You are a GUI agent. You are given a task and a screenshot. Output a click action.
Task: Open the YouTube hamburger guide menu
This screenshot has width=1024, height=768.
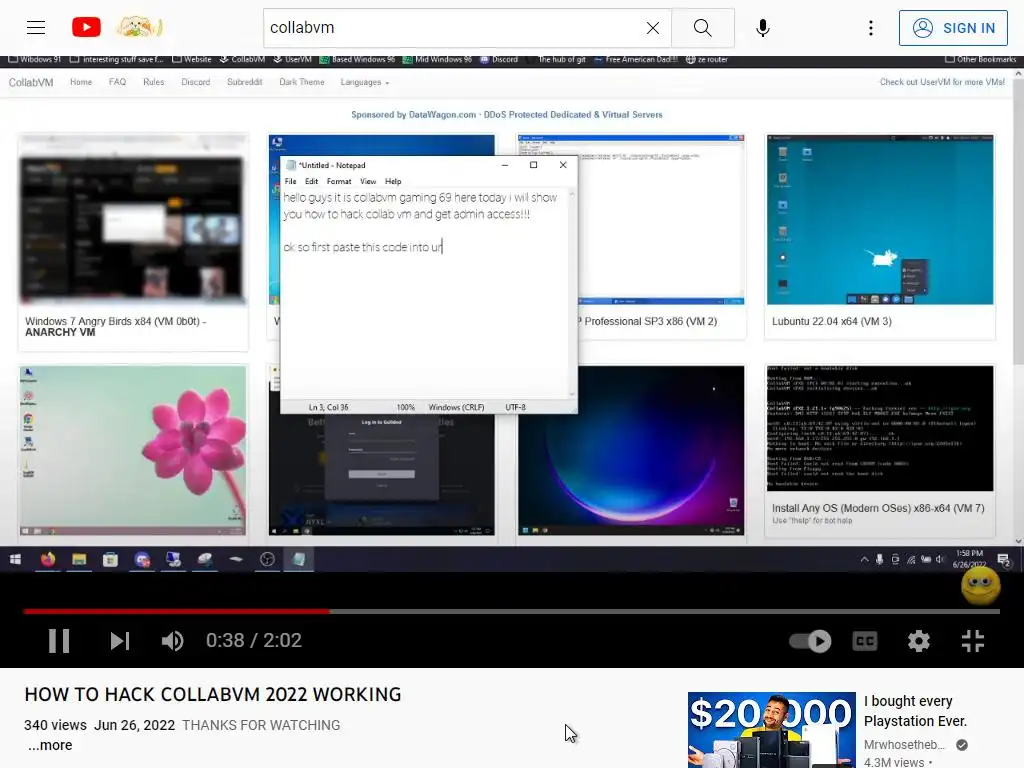pos(36,27)
